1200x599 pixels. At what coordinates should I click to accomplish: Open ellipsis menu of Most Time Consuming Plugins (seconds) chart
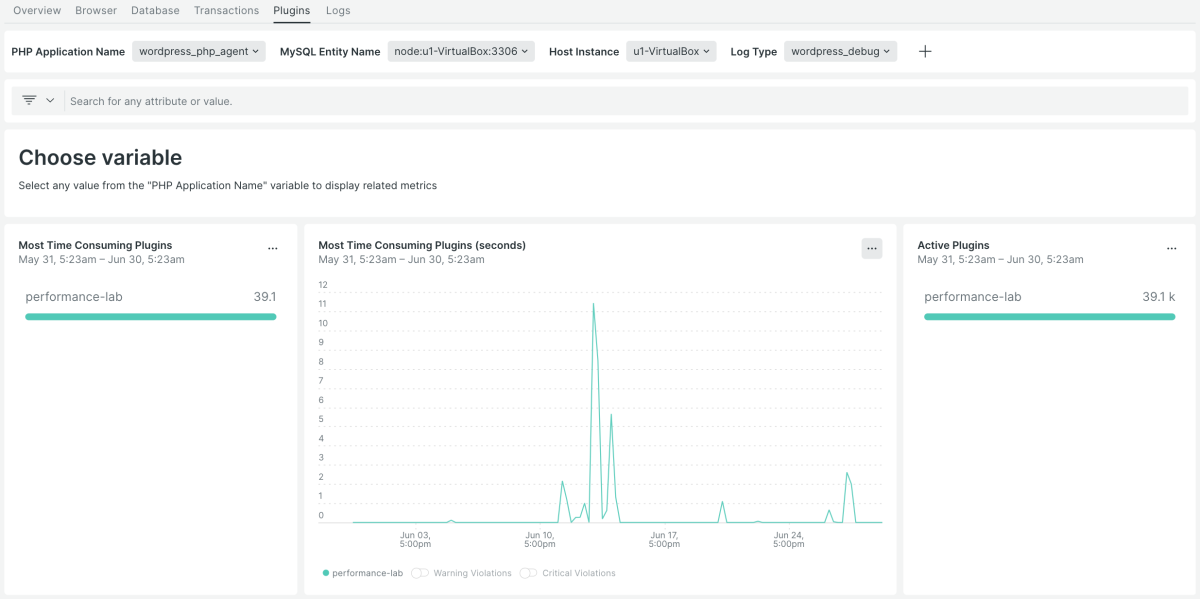pos(872,249)
